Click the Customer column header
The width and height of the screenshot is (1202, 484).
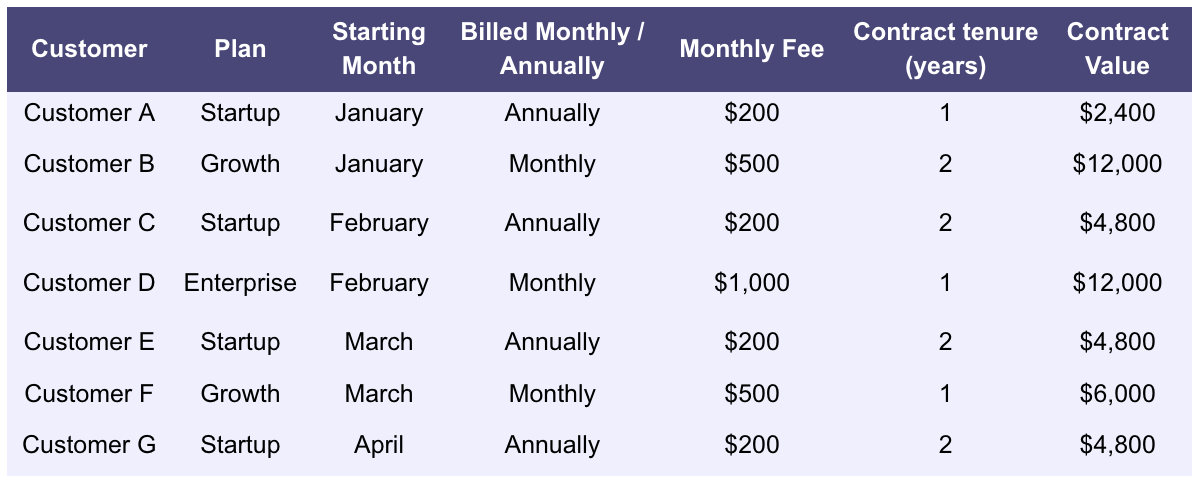click(x=89, y=49)
